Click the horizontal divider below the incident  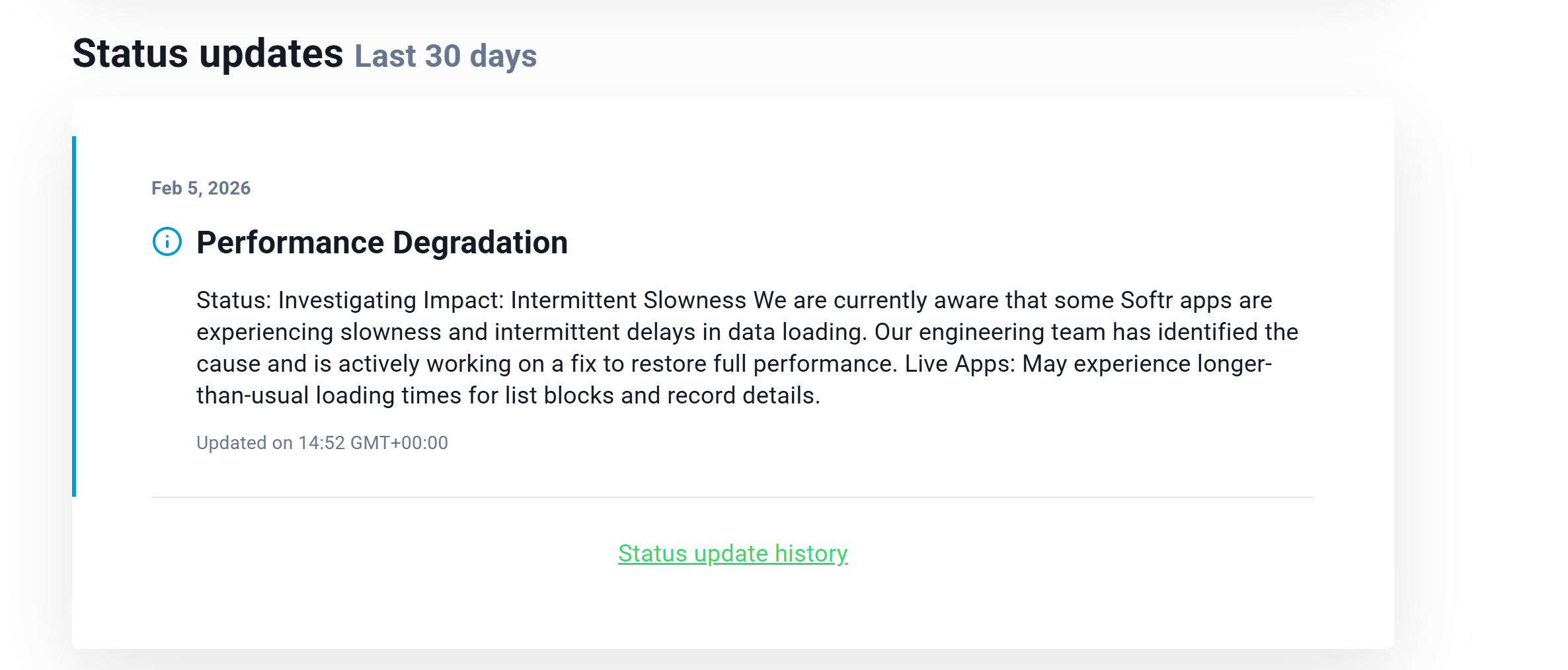732,497
